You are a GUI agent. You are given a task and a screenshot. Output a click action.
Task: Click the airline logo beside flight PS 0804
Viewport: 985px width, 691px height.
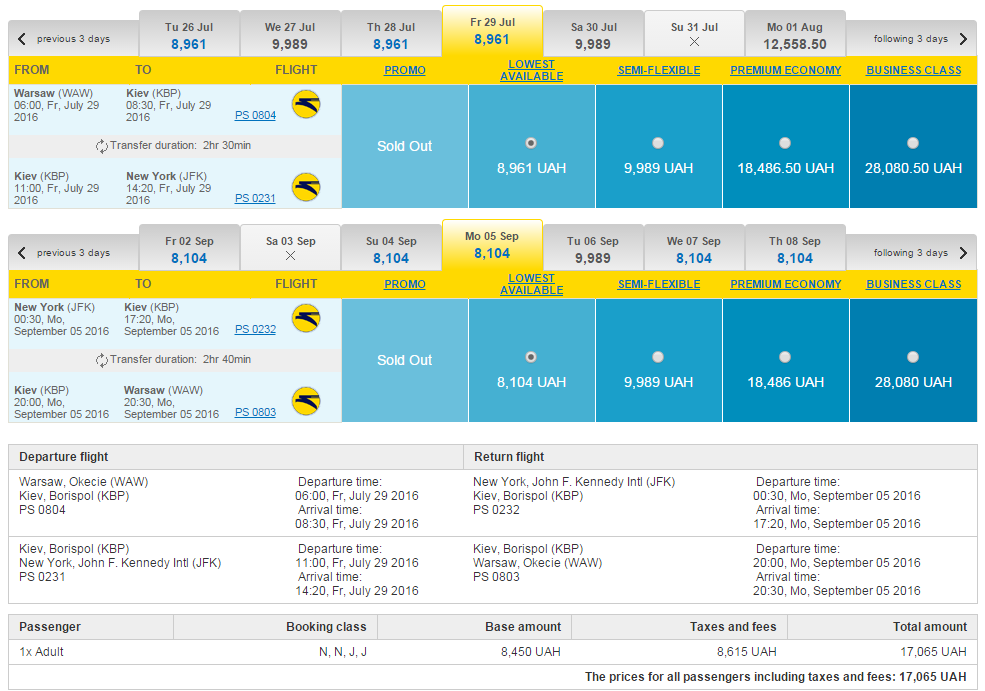coord(307,104)
